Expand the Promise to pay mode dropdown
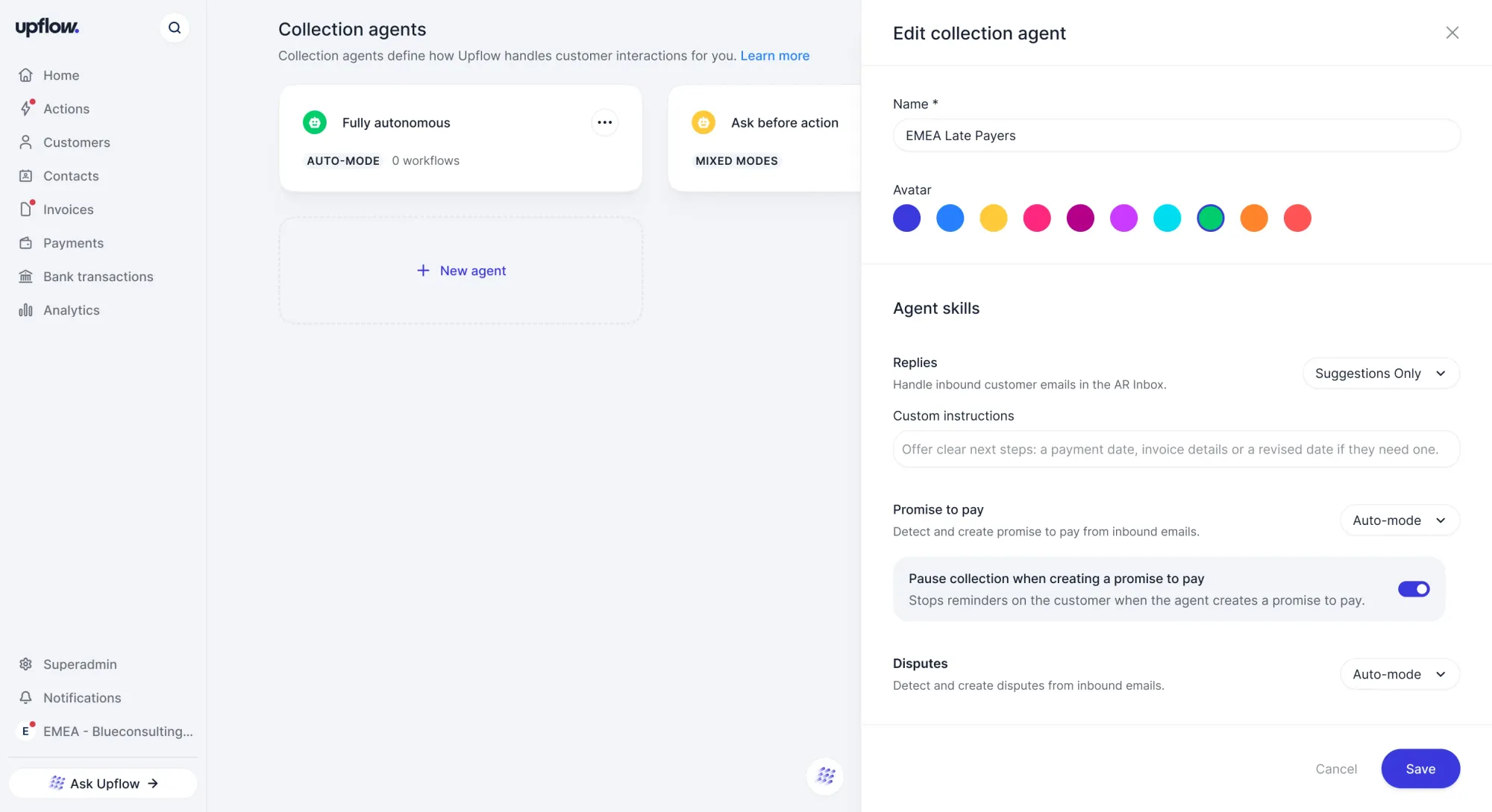Image resolution: width=1492 pixels, height=812 pixels. coord(1399,520)
